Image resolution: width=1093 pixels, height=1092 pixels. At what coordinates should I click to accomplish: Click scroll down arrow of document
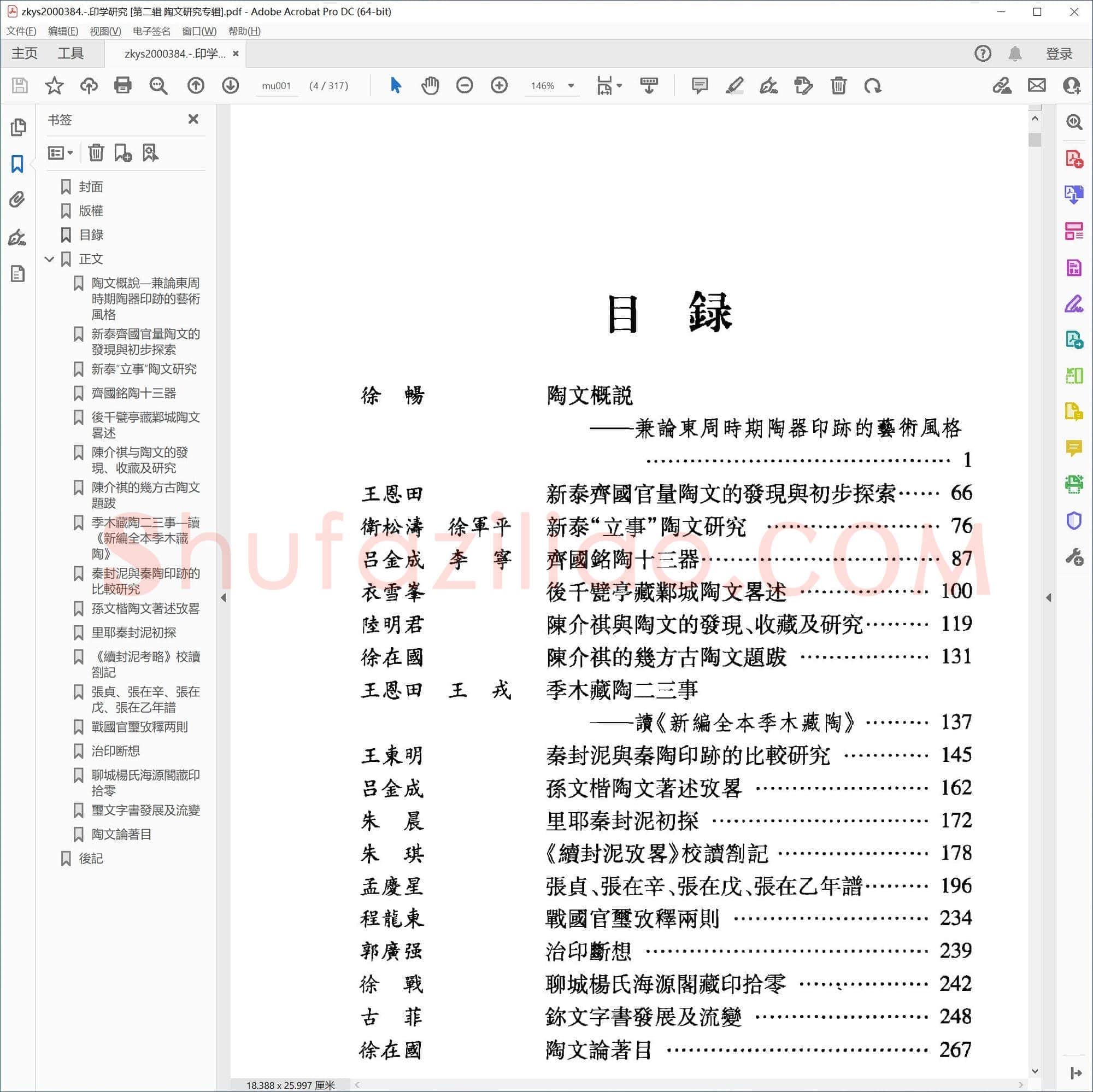[1035, 1071]
